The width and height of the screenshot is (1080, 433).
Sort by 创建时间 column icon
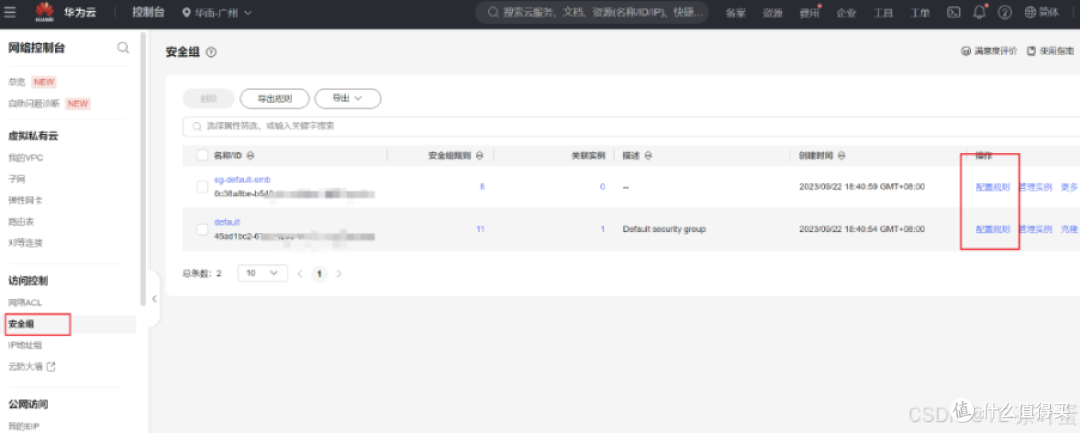click(x=842, y=156)
